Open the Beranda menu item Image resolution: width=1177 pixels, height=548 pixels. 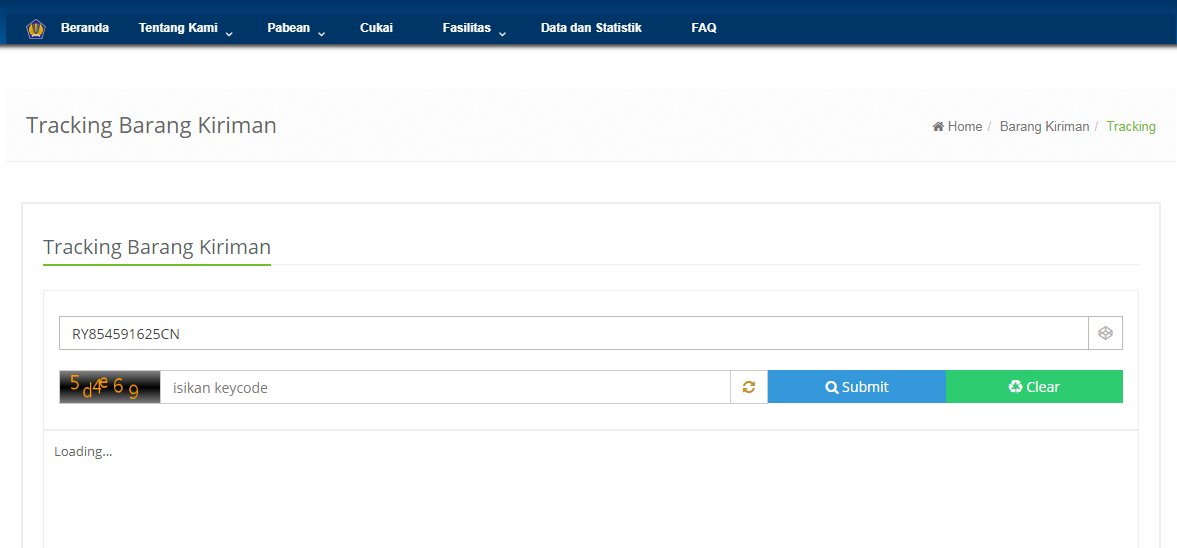point(85,28)
